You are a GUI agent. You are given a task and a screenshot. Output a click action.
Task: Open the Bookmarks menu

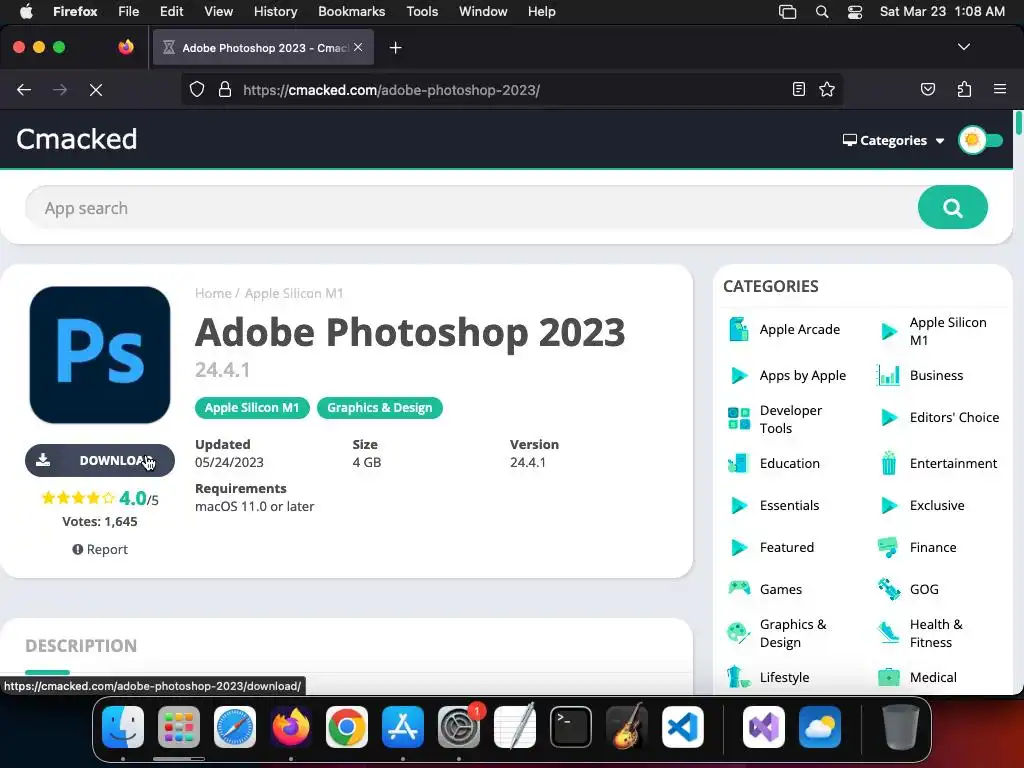[351, 12]
